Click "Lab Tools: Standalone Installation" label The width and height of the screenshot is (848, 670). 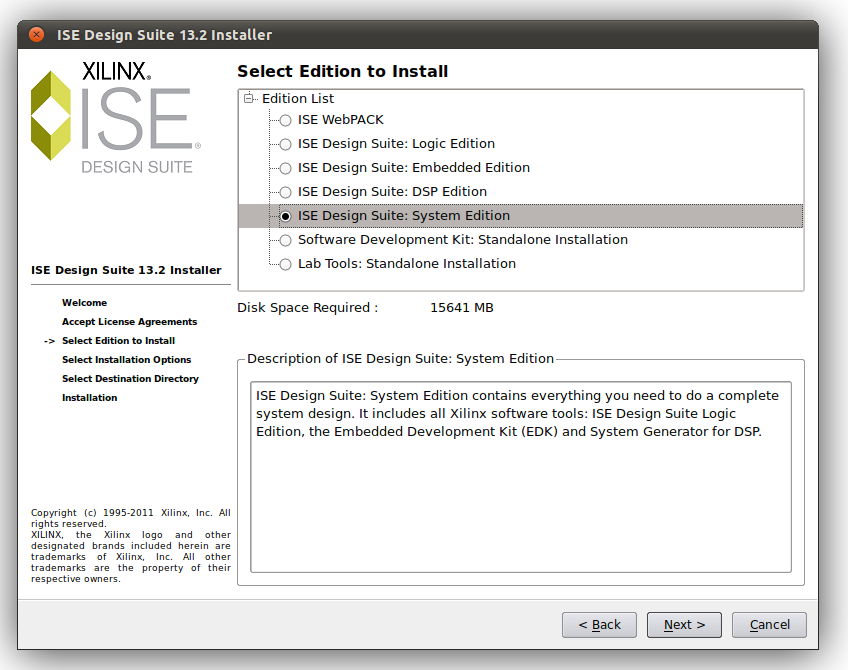point(407,263)
